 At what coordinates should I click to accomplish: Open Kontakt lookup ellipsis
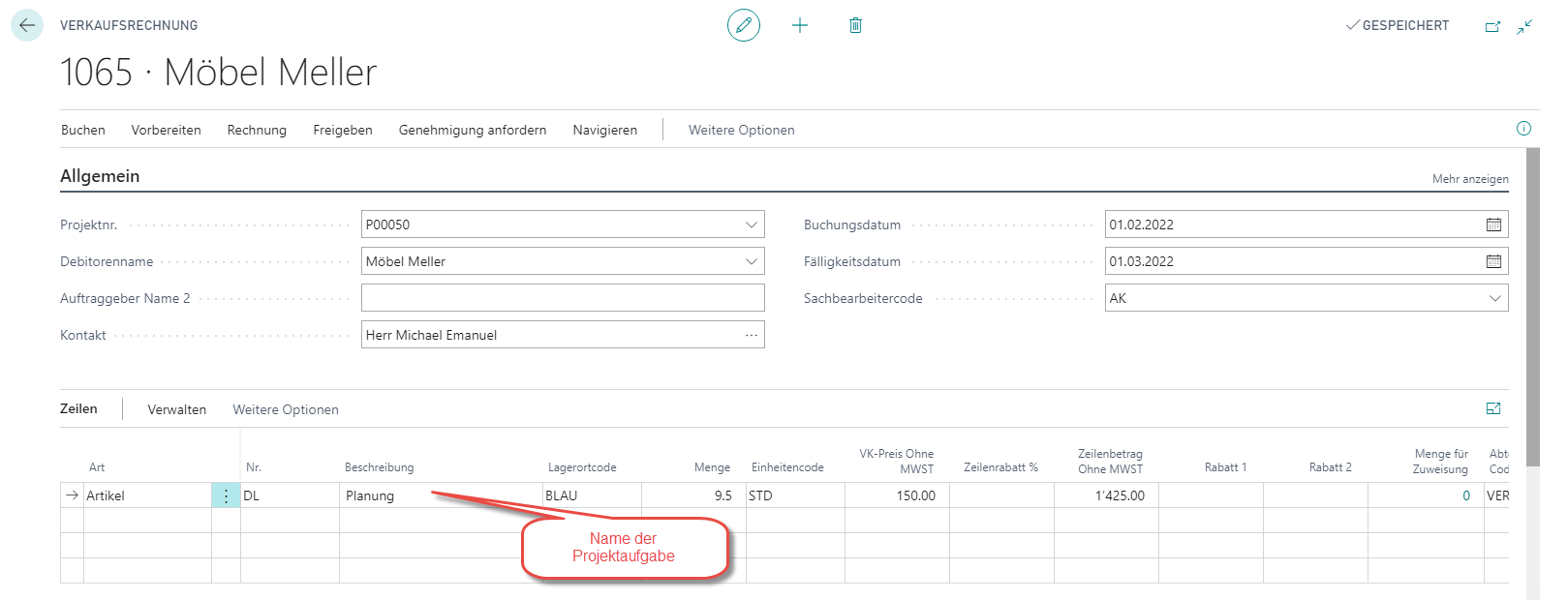[751, 335]
